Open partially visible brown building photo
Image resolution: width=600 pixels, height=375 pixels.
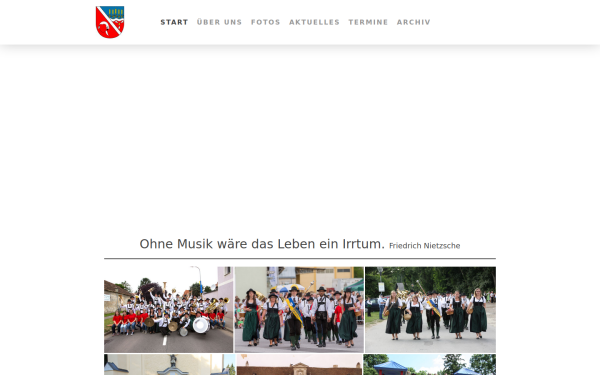pos(299,365)
